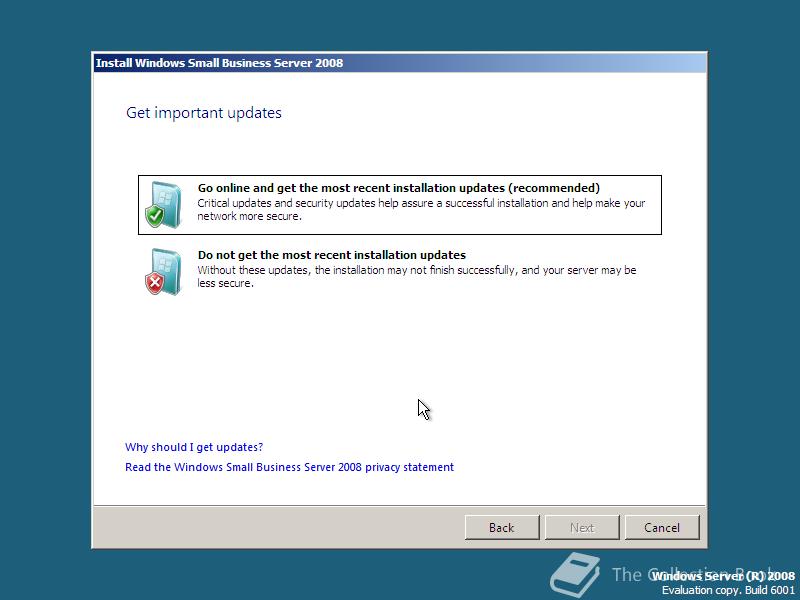This screenshot has height=600, width=800.
Task: Cancel the installation wizard
Action: [x=662, y=528]
